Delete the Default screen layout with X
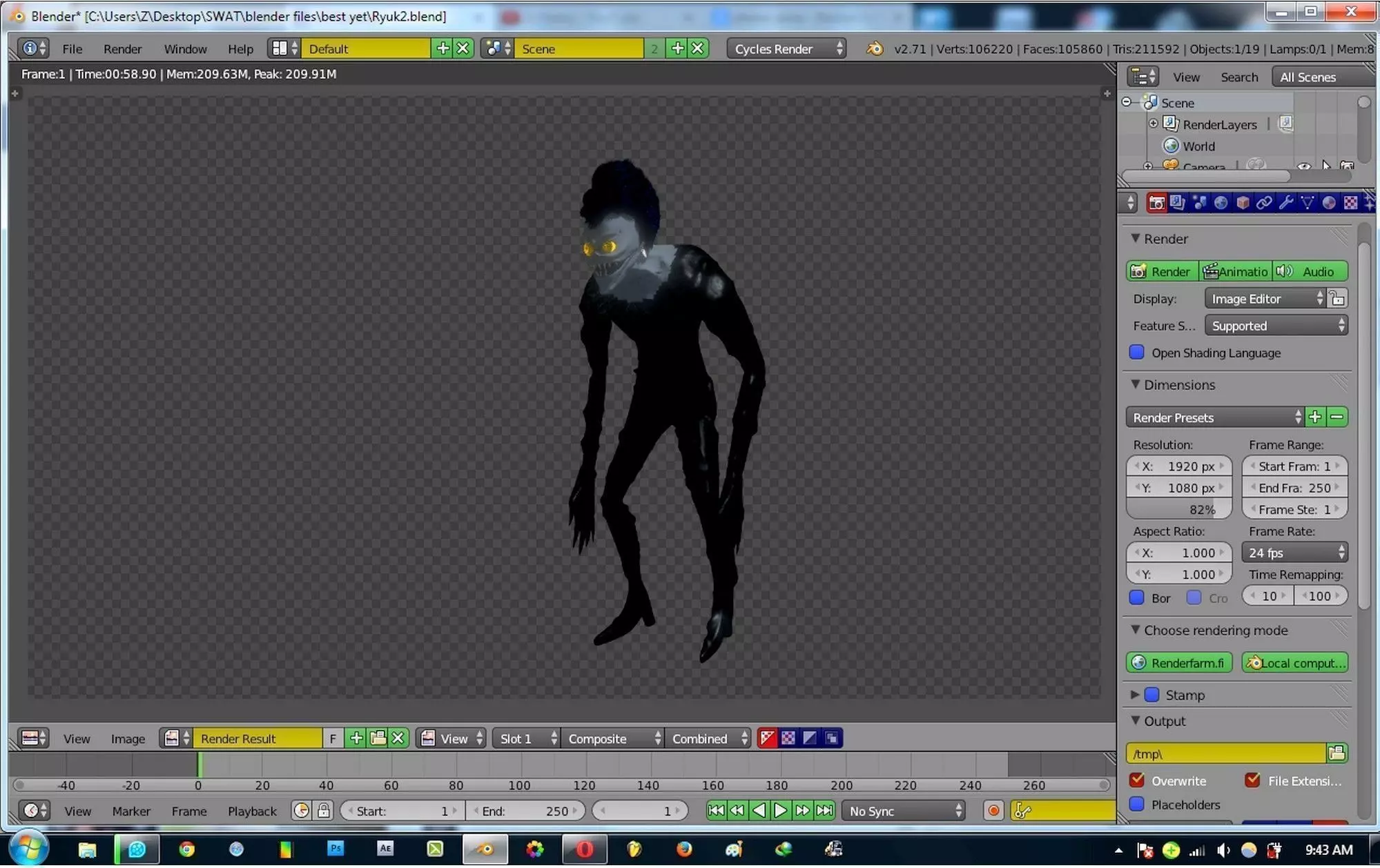The height and width of the screenshot is (868, 1380). click(463, 48)
